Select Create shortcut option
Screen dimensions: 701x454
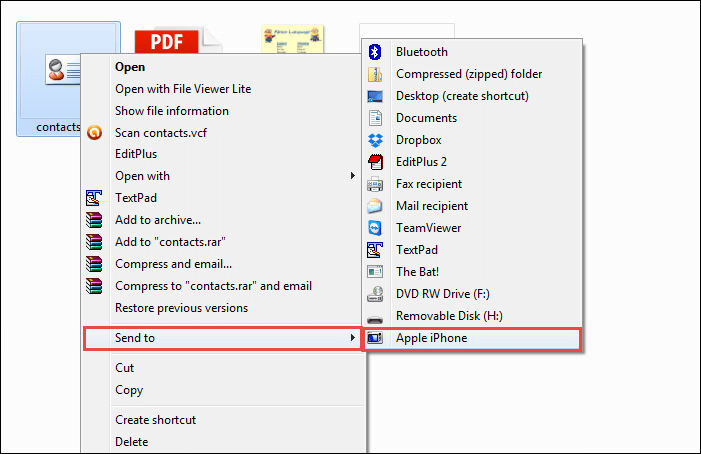point(156,420)
